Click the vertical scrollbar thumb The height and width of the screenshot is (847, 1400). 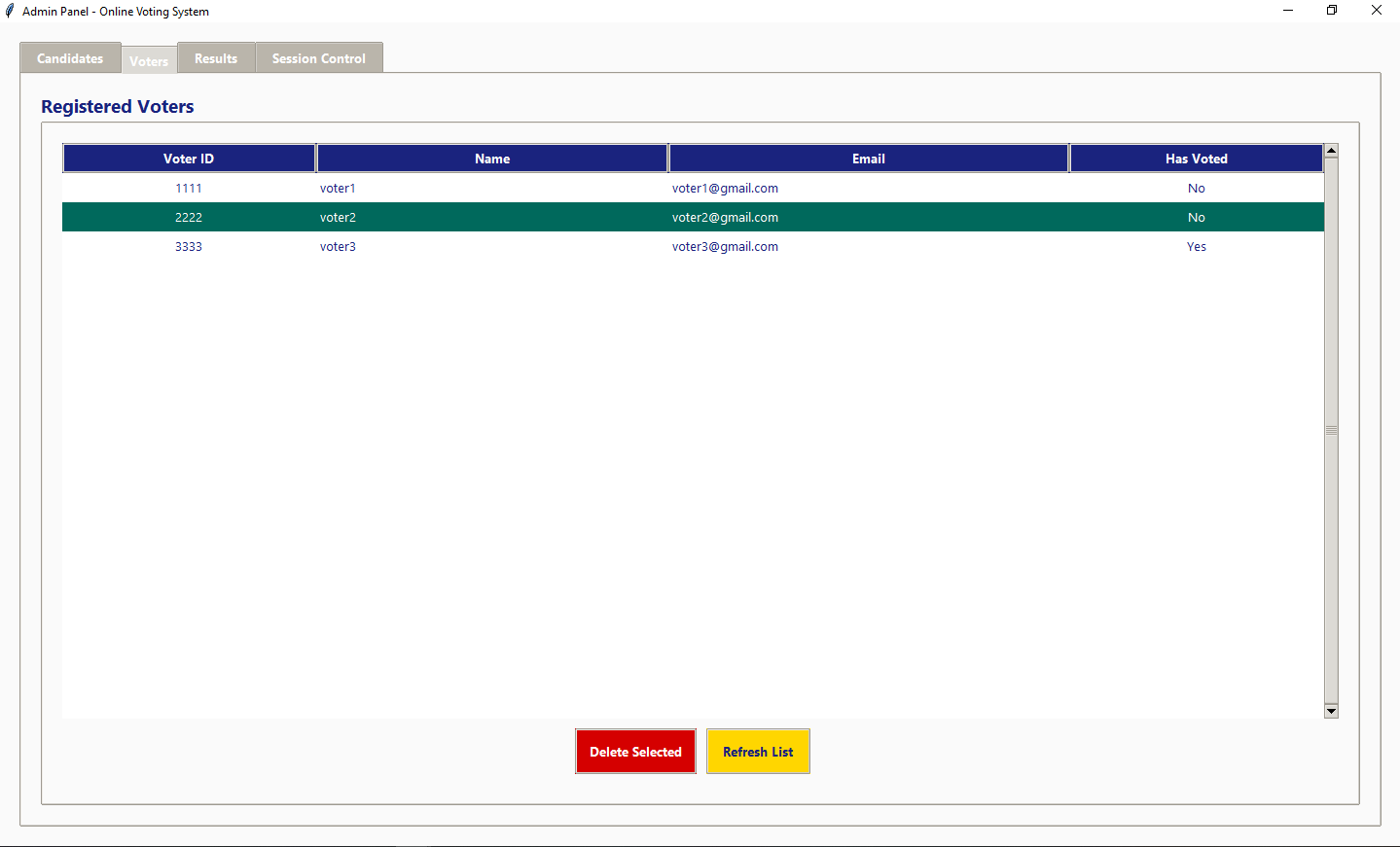coord(1331,430)
